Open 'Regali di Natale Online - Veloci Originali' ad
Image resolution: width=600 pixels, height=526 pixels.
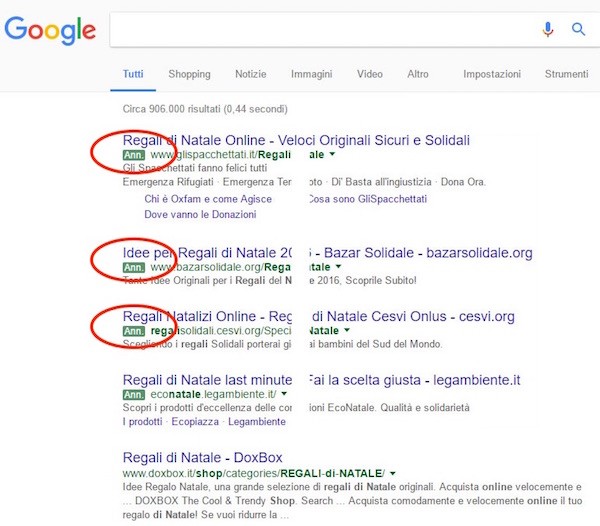pos(296,140)
